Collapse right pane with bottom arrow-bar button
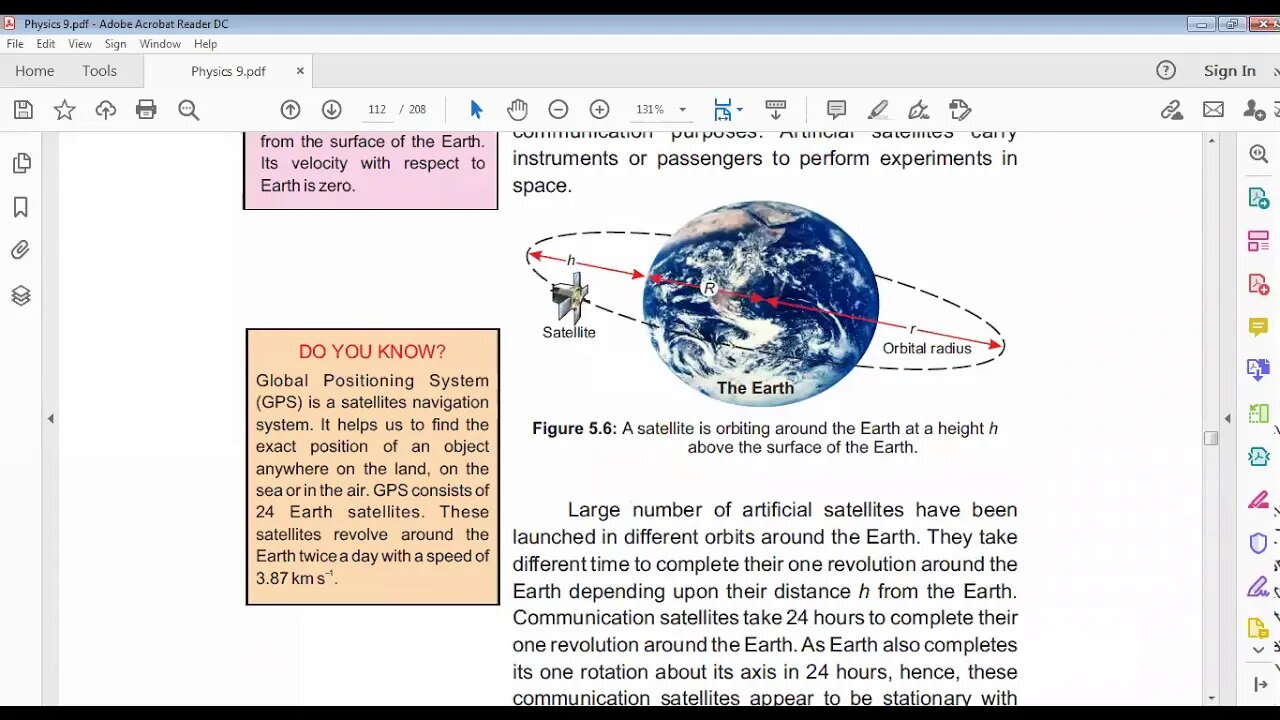 click(x=1259, y=685)
